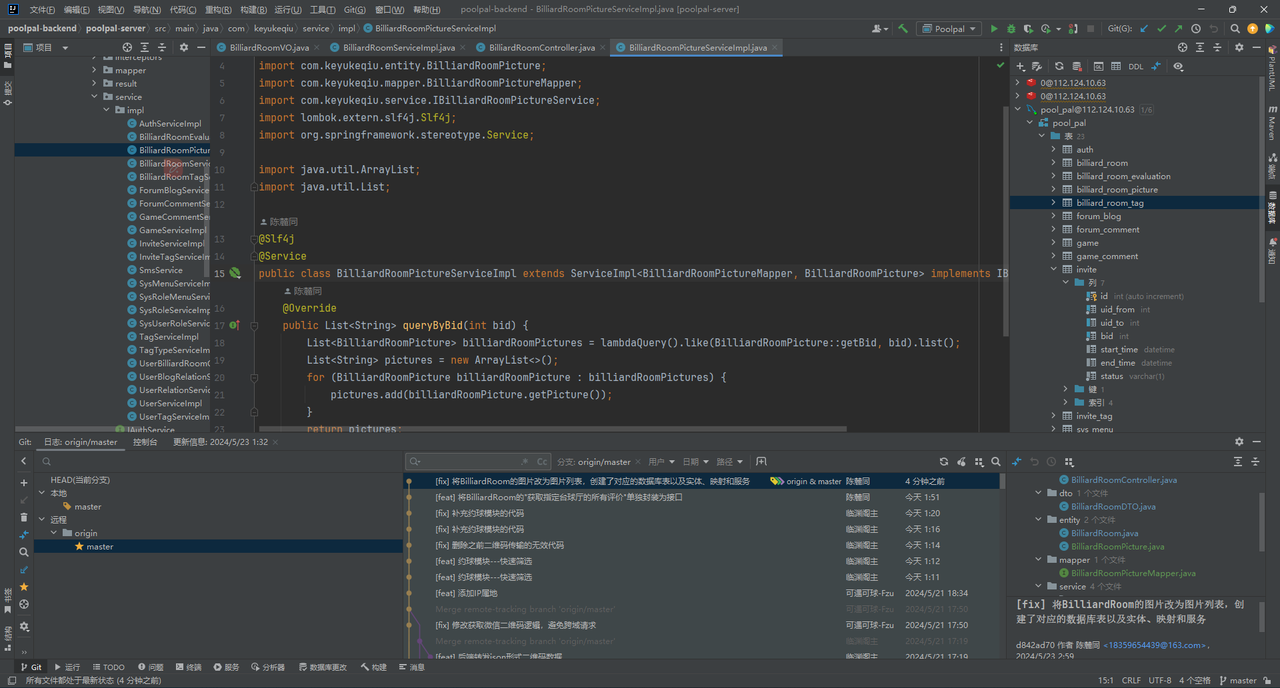Viewport: 1280px width, 688px height.
Task: Click the author email link in commit details
Action: [1154, 645]
